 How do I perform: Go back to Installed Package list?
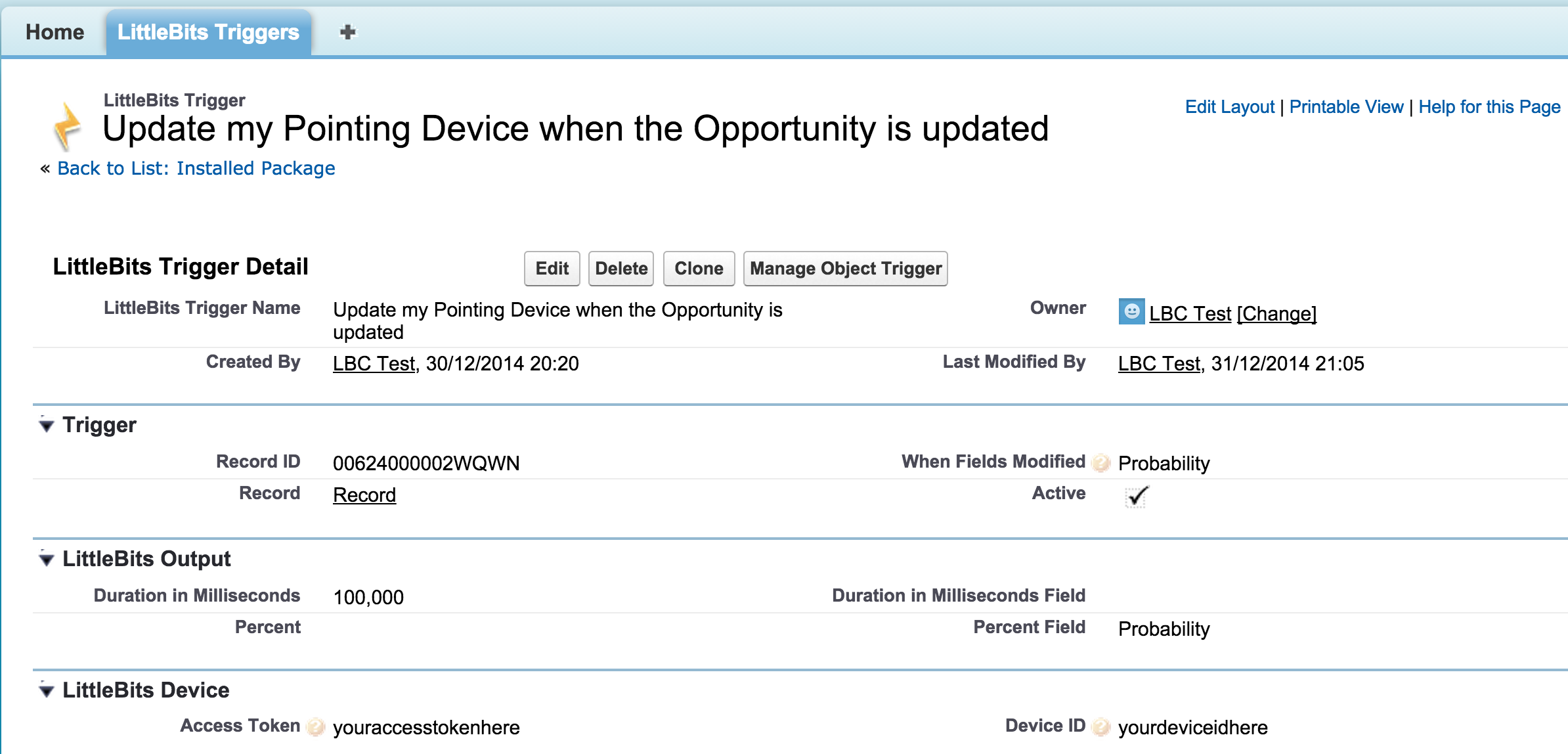click(x=196, y=169)
